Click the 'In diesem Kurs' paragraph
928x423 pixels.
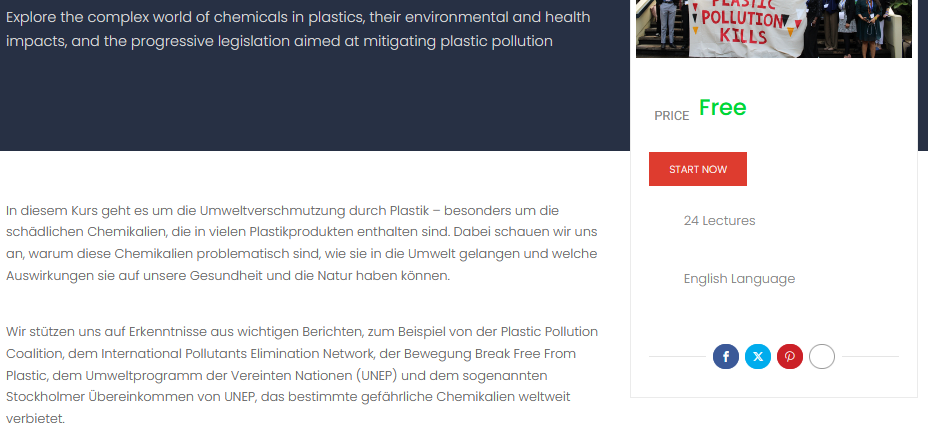pyautogui.click(x=301, y=242)
